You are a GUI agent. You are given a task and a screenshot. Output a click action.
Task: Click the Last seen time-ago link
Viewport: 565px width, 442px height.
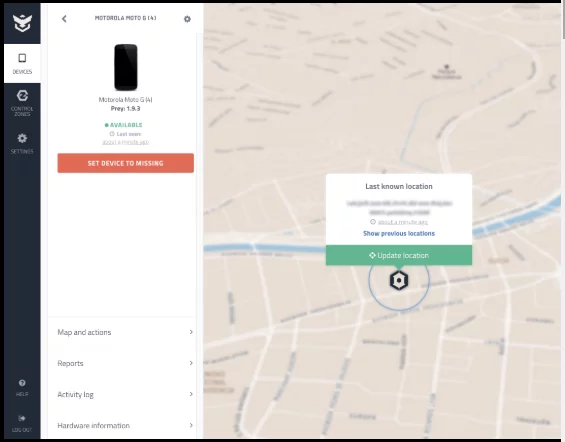point(125,142)
